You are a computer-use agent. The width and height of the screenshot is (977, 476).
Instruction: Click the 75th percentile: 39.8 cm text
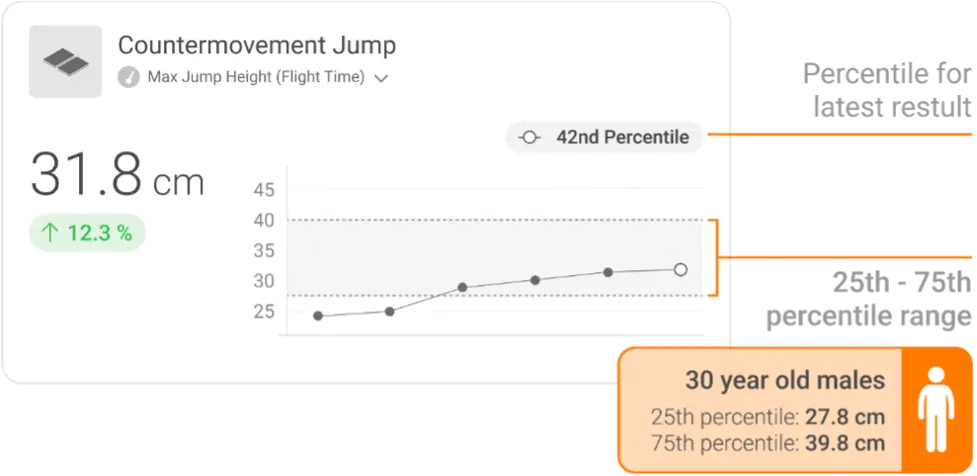768,442
